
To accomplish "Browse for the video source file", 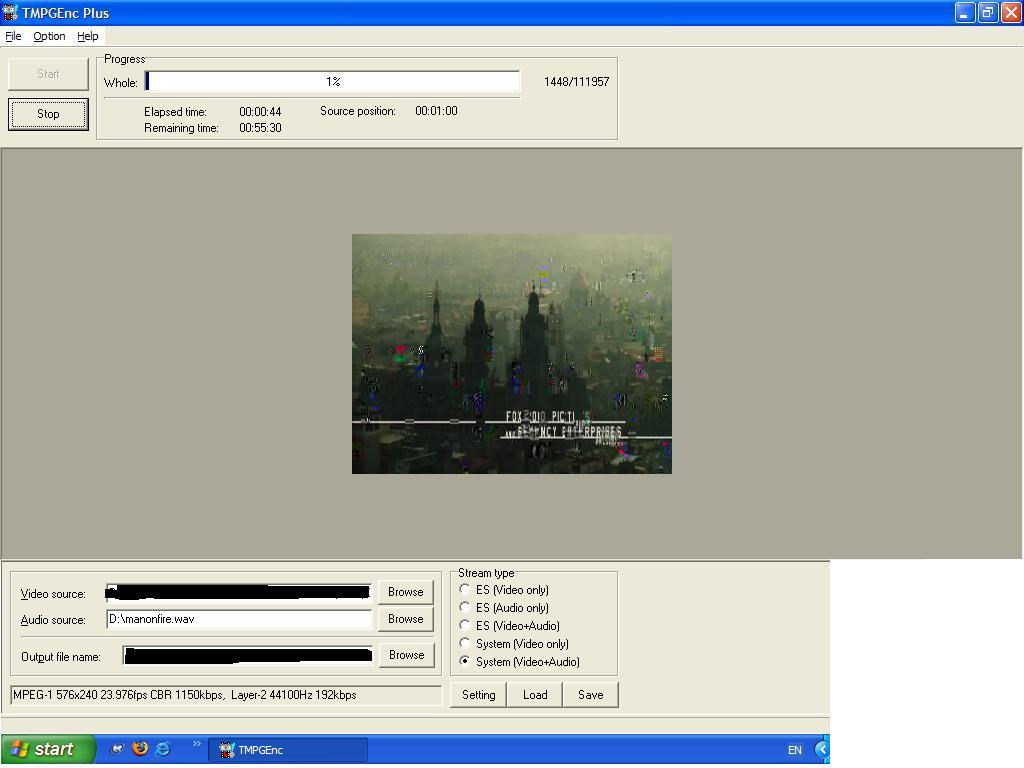I will pyautogui.click(x=406, y=592).
